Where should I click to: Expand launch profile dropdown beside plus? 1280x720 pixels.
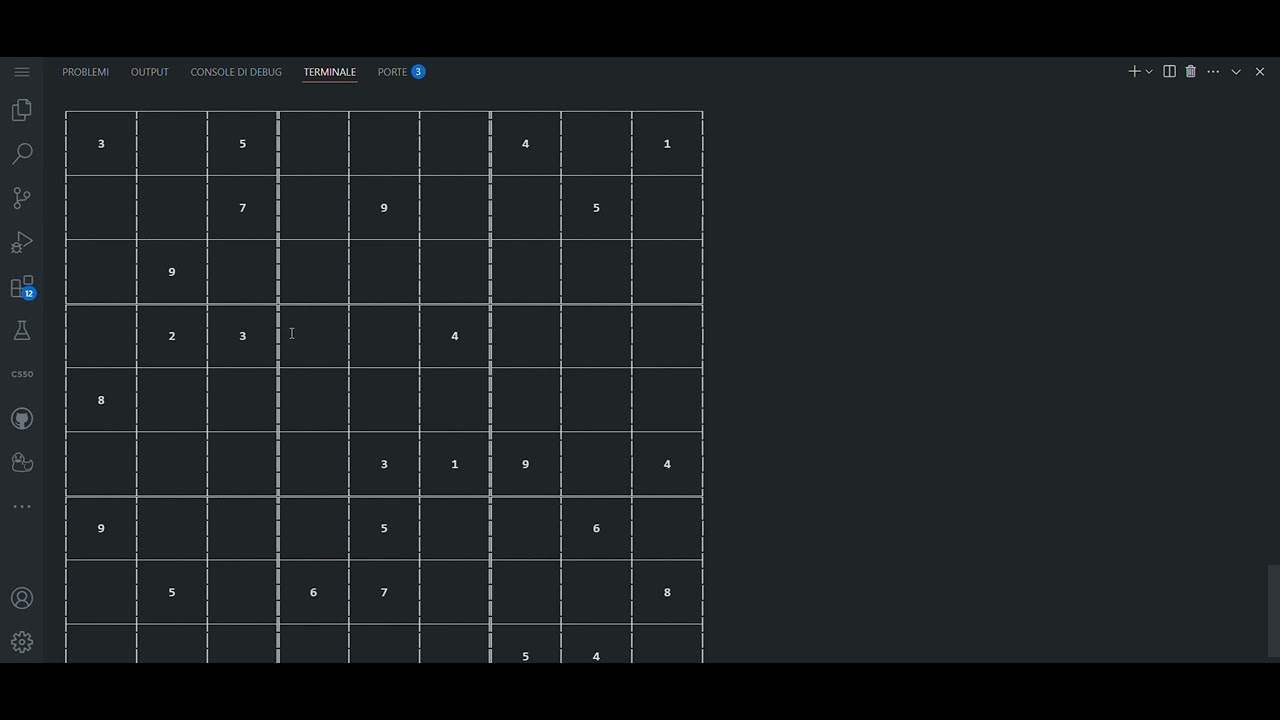[x=1149, y=72]
